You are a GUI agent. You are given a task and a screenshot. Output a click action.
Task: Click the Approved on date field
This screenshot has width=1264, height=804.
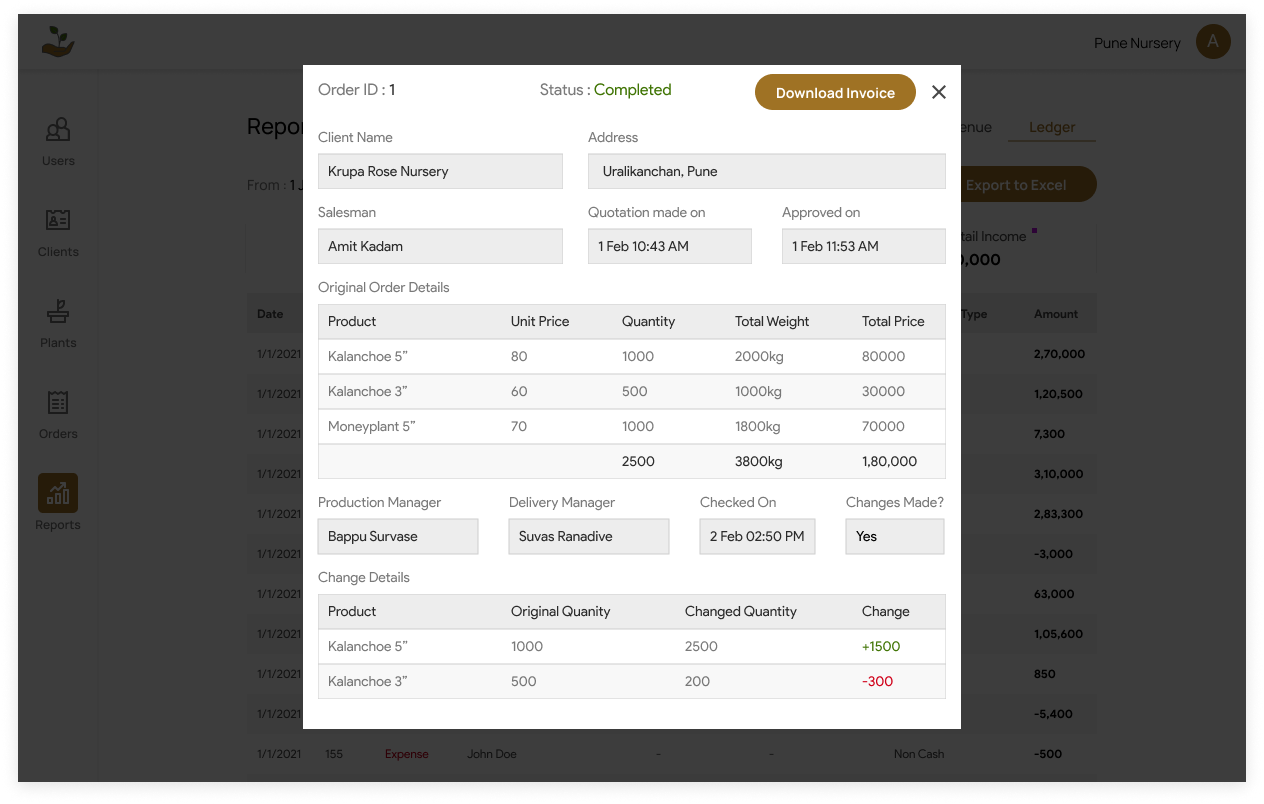coord(863,246)
